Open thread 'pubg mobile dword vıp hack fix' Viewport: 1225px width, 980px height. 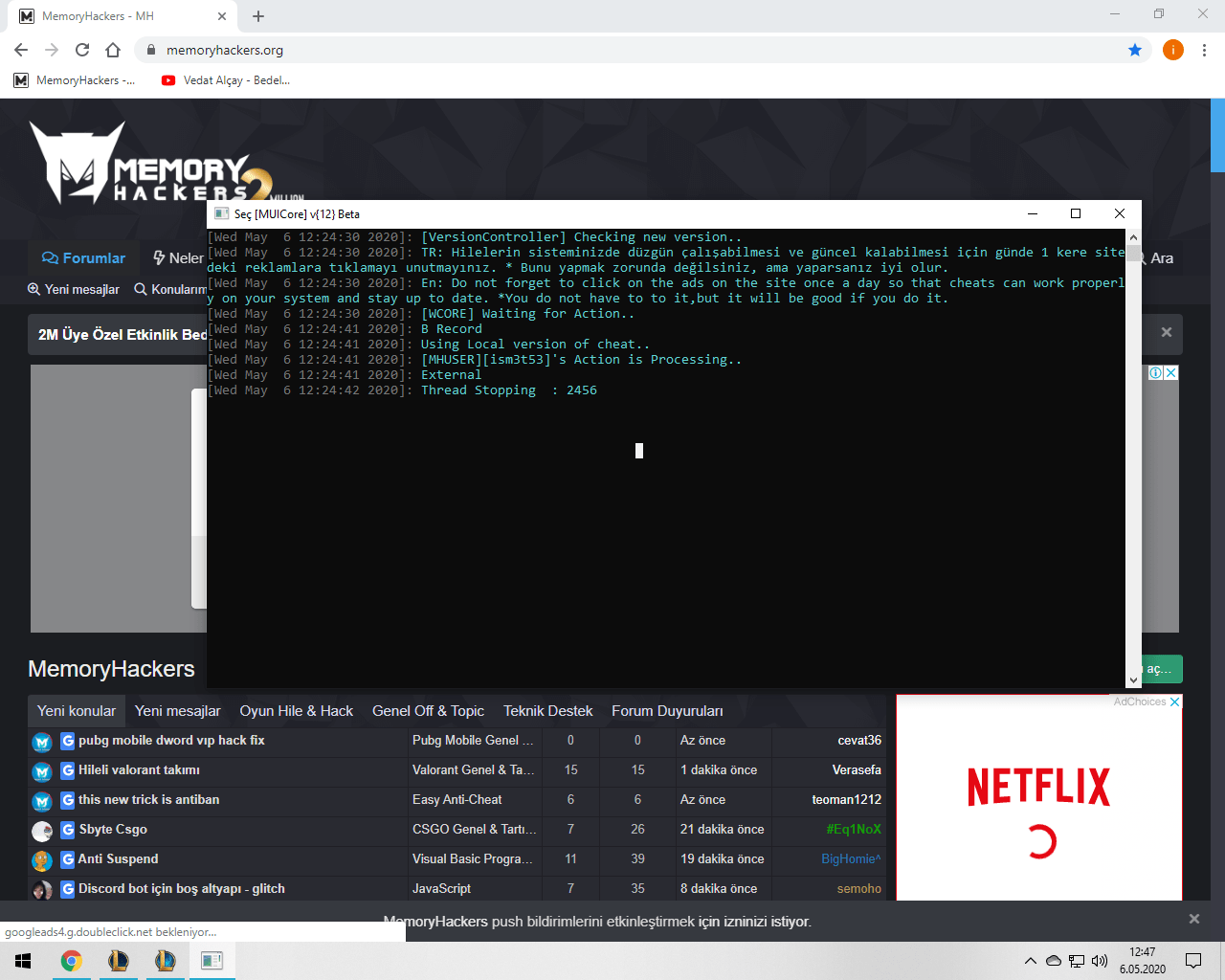tap(171, 741)
